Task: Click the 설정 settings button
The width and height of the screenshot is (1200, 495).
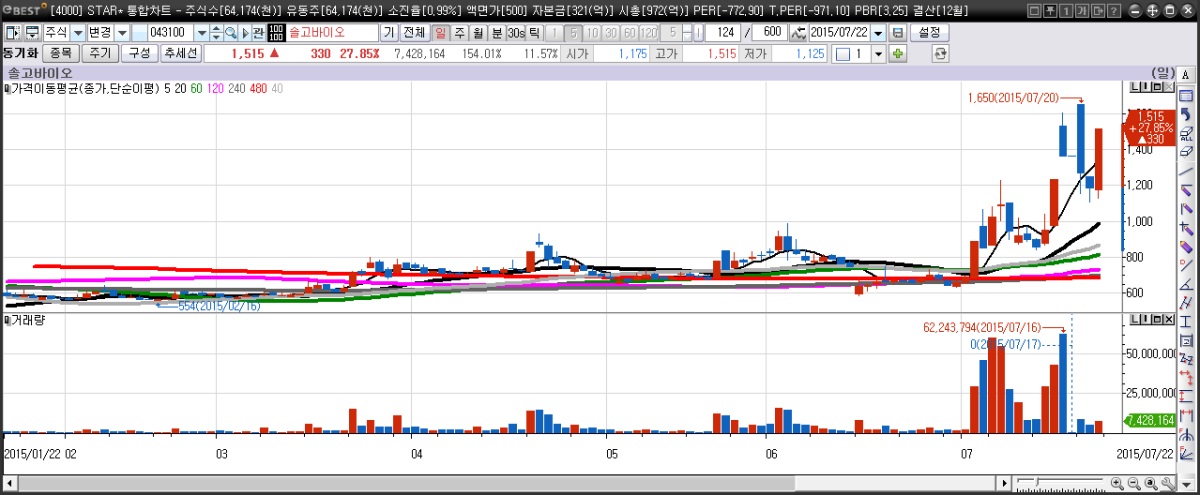Action: (930, 33)
